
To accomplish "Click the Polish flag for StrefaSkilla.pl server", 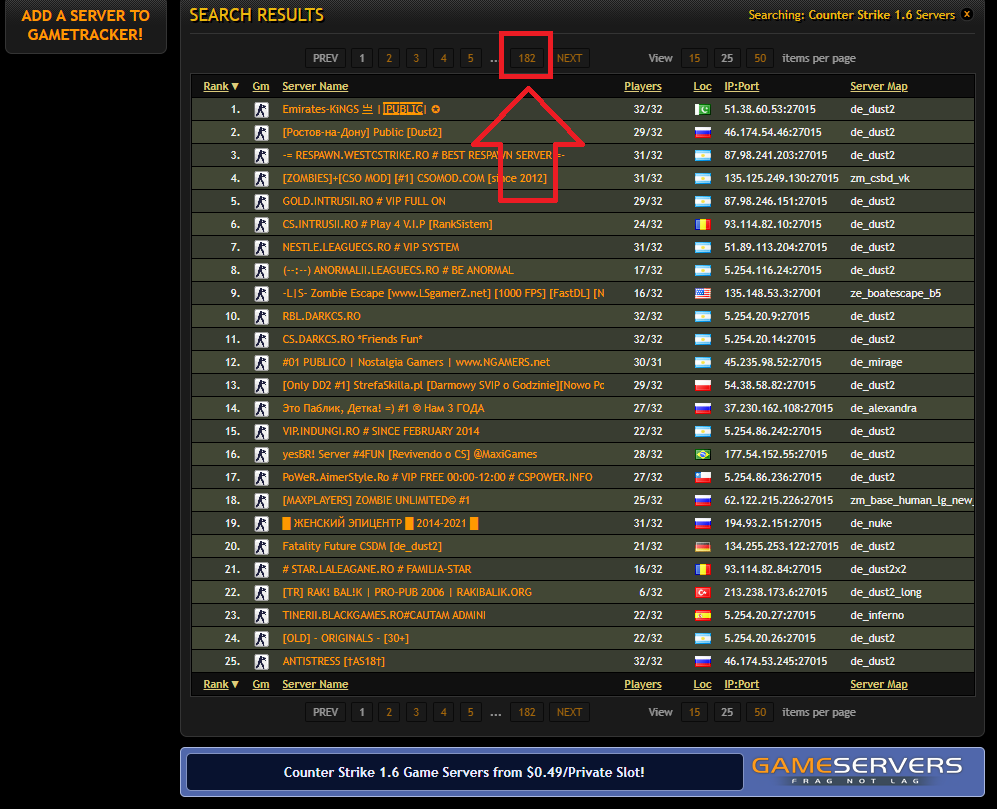I will [703, 385].
